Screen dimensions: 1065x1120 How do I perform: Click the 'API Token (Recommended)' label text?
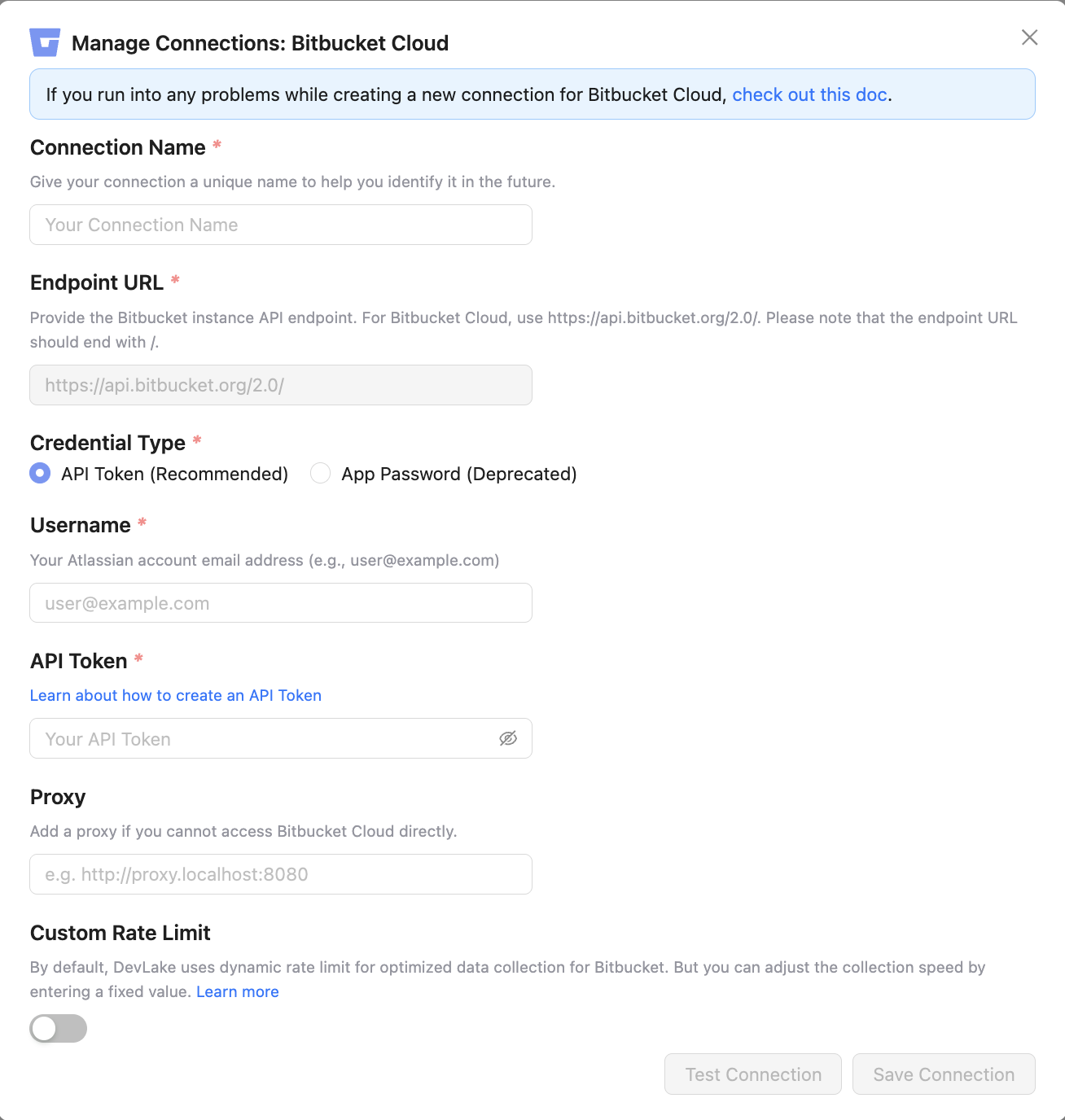click(x=174, y=474)
